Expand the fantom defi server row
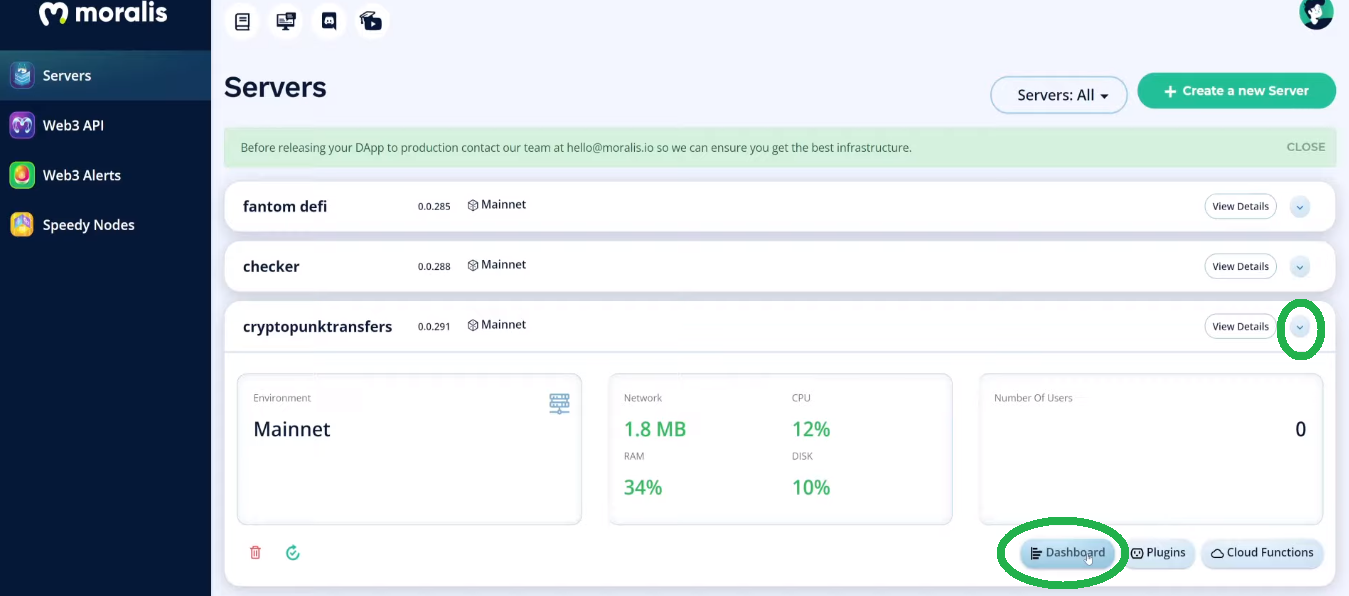Image resolution: width=1349 pixels, height=596 pixels. click(x=1299, y=207)
